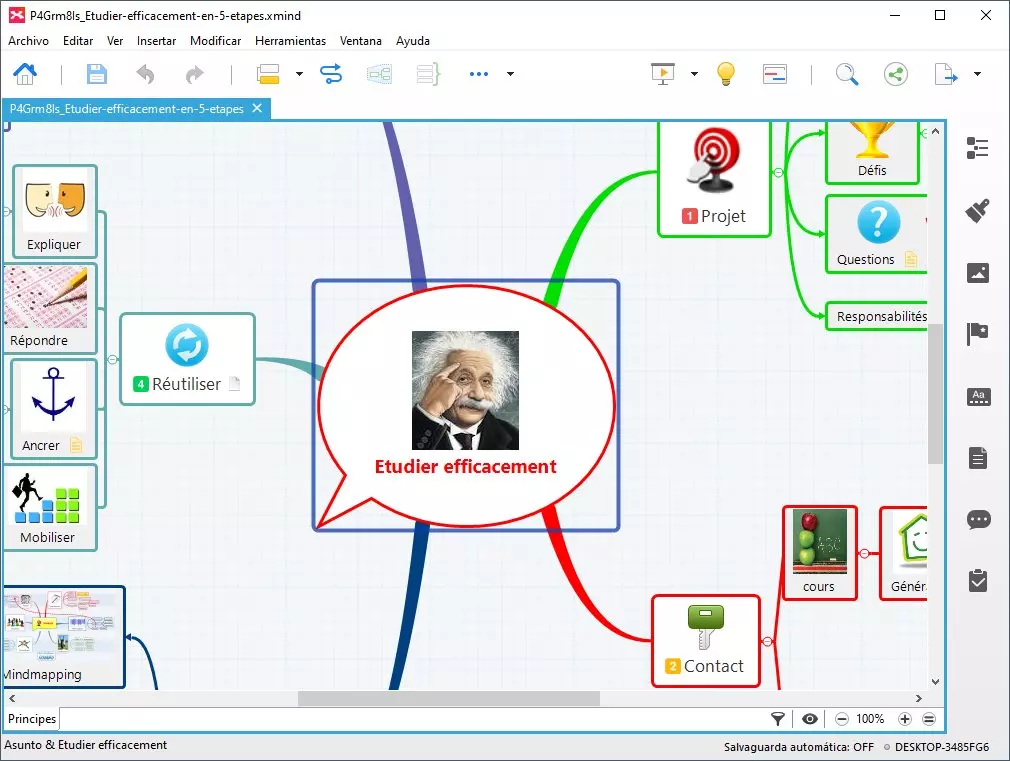Image resolution: width=1010 pixels, height=761 pixels.
Task: Toggle the idea lightbulb in the toolbar
Action: click(x=725, y=74)
